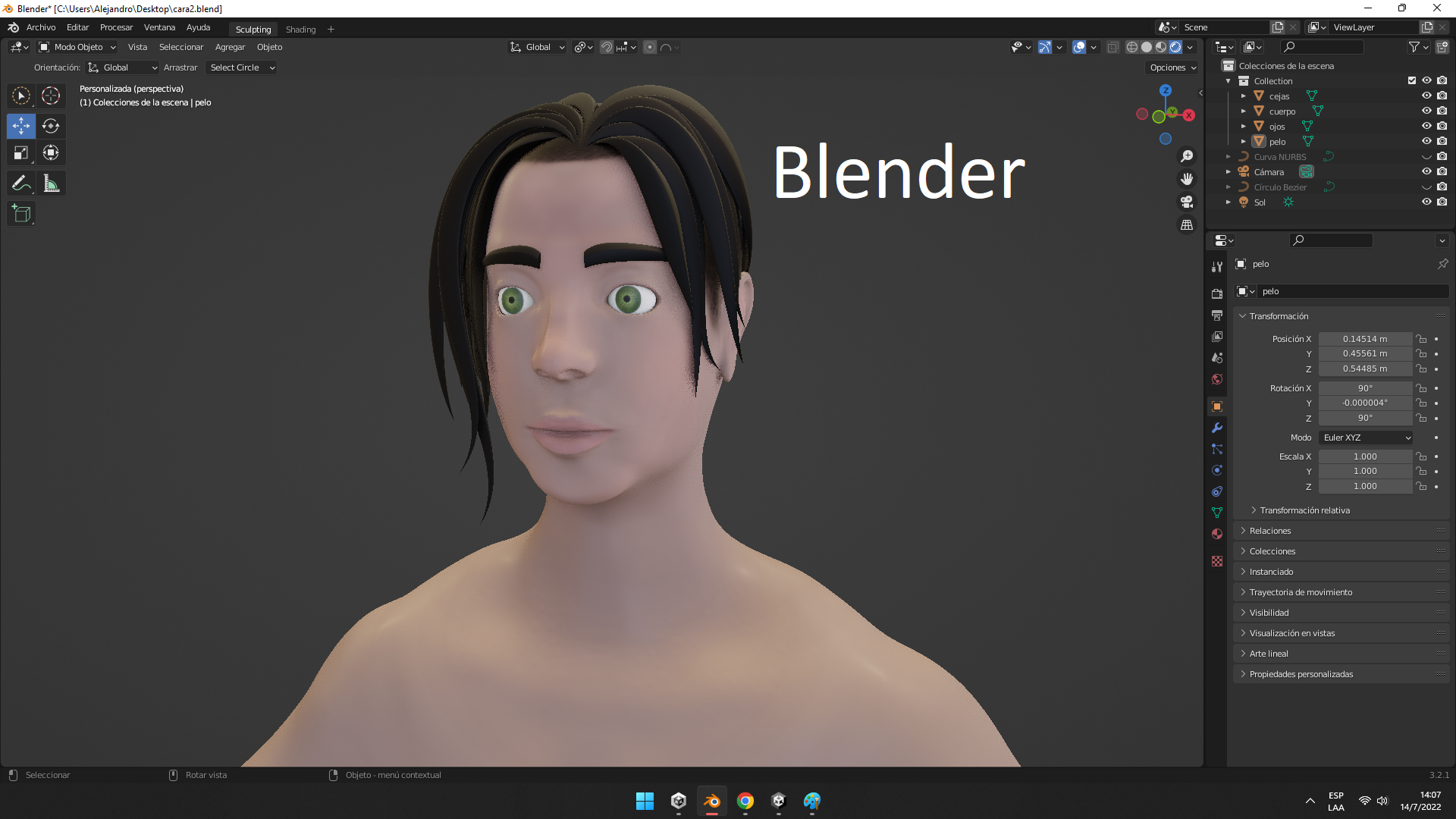Open the Archivo menu
This screenshot has height=819, width=1456.
point(41,27)
